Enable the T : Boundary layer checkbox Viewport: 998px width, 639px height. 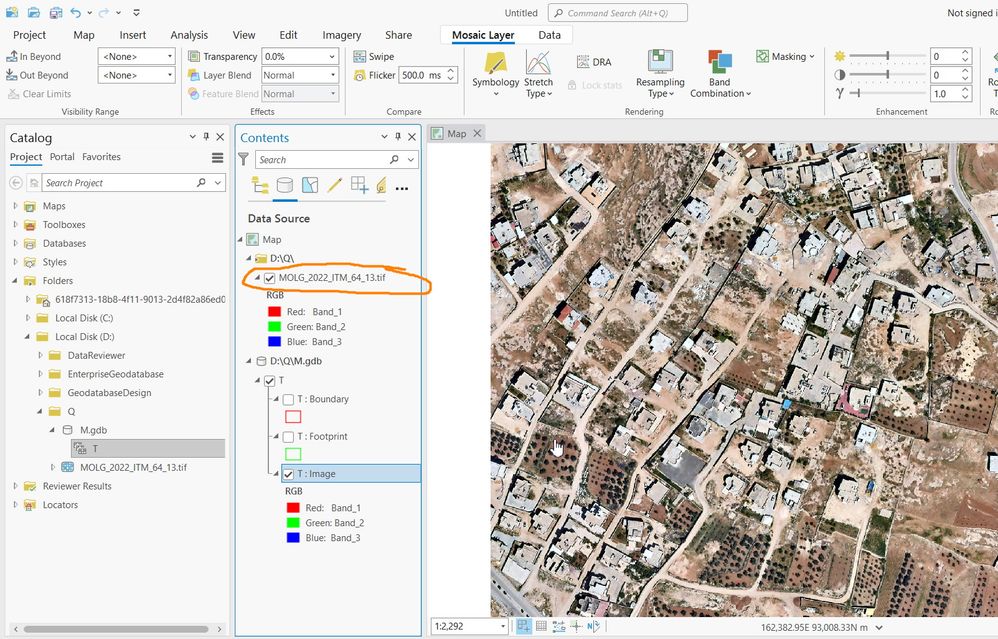(288, 400)
